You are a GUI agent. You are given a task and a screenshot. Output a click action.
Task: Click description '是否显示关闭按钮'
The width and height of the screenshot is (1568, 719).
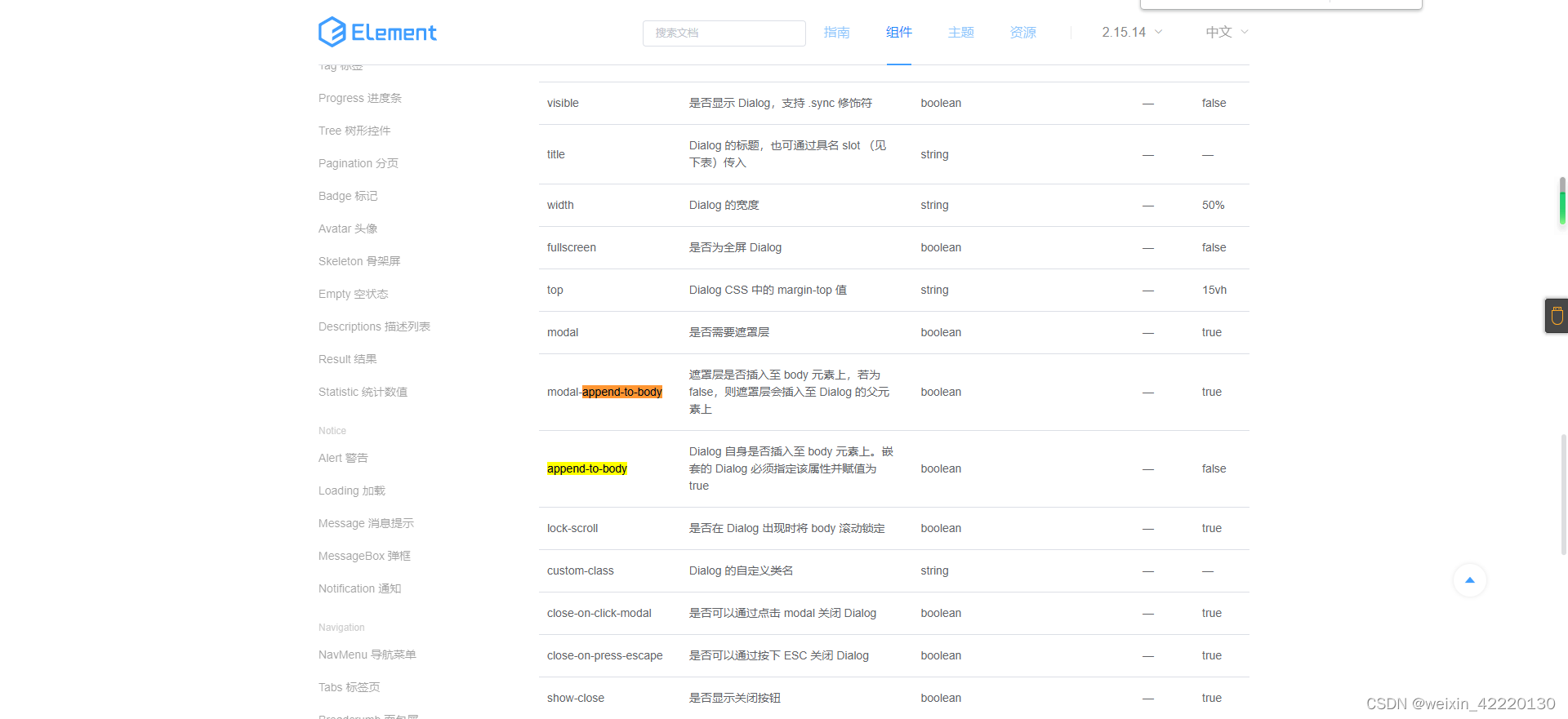click(735, 698)
